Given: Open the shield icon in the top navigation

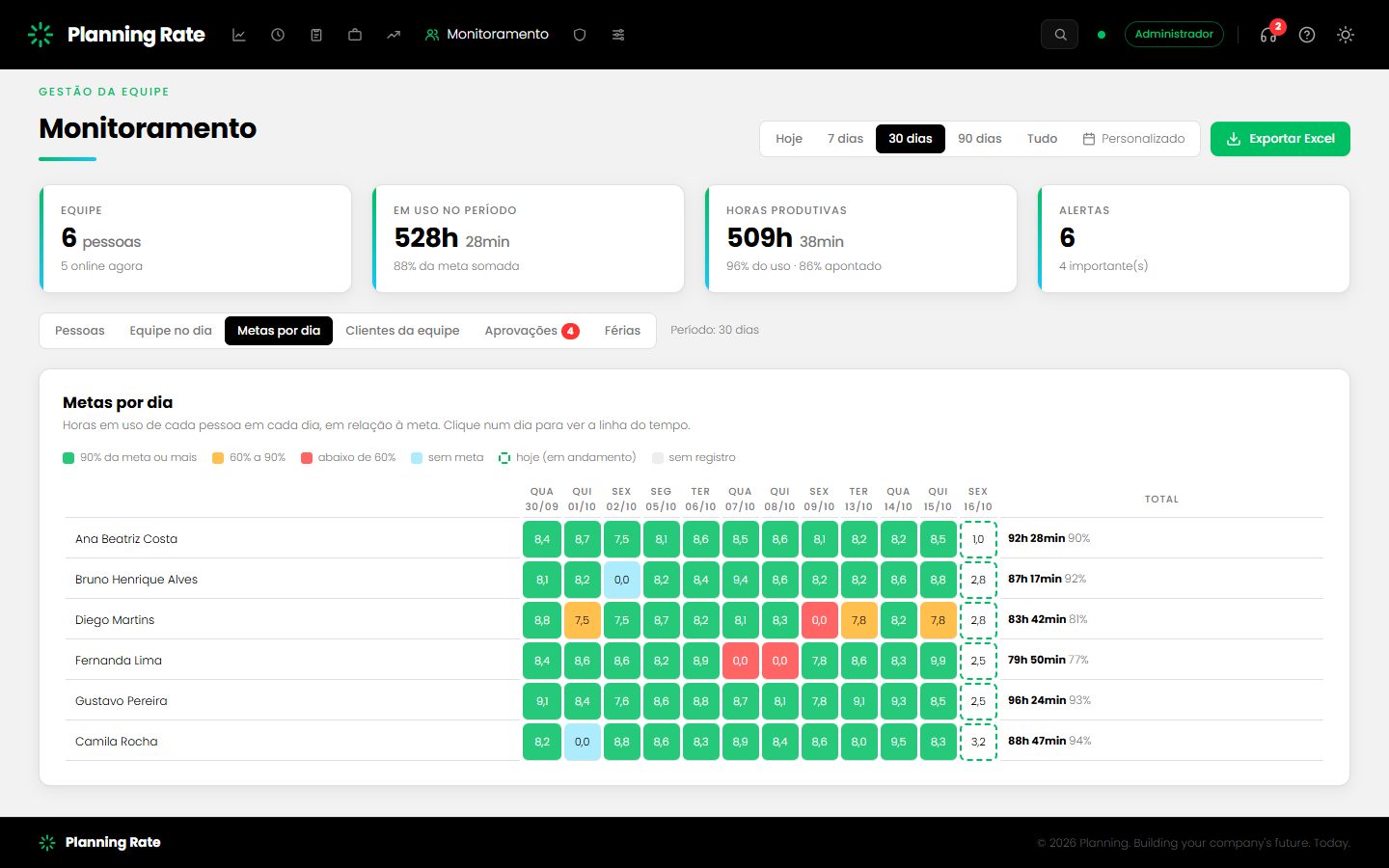Looking at the screenshot, I should [x=580, y=35].
